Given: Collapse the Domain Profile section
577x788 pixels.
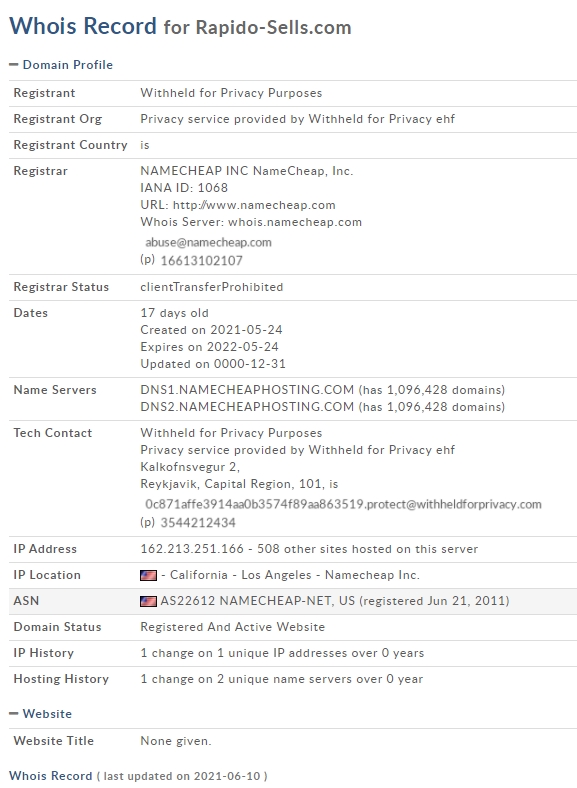Looking at the screenshot, I should [61, 65].
